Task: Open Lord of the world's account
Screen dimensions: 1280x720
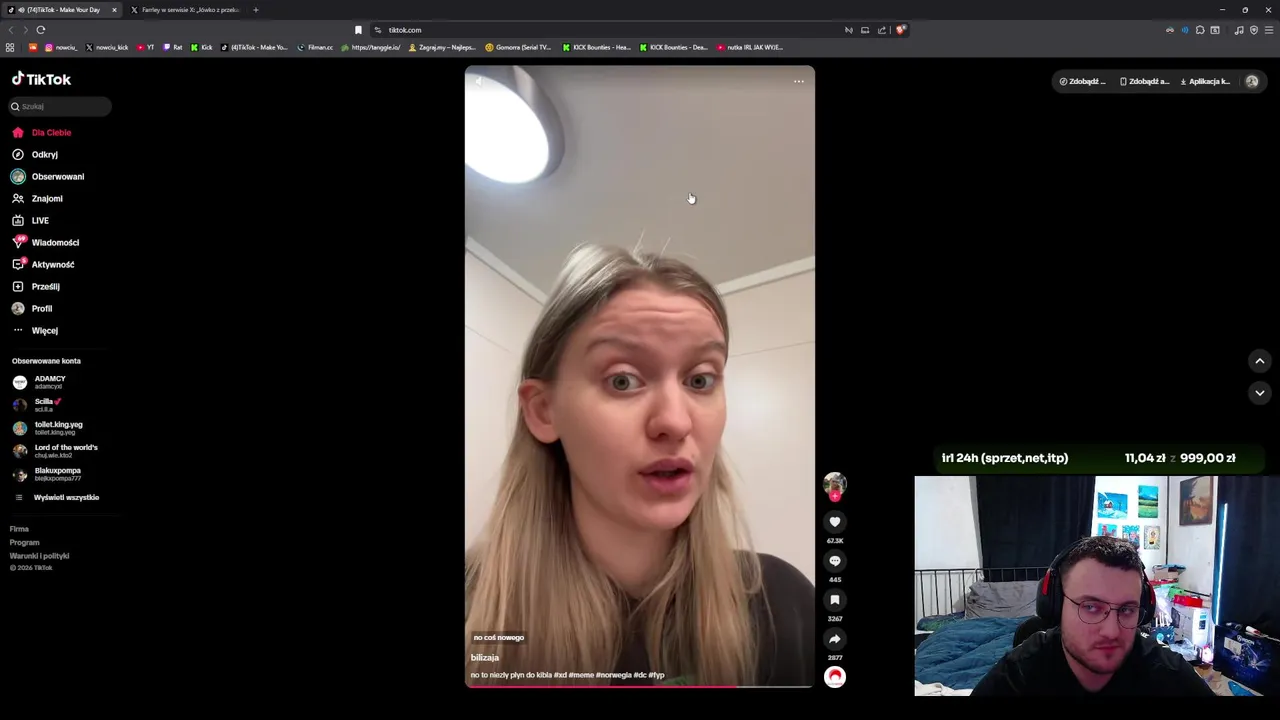Action: click(x=55, y=451)
